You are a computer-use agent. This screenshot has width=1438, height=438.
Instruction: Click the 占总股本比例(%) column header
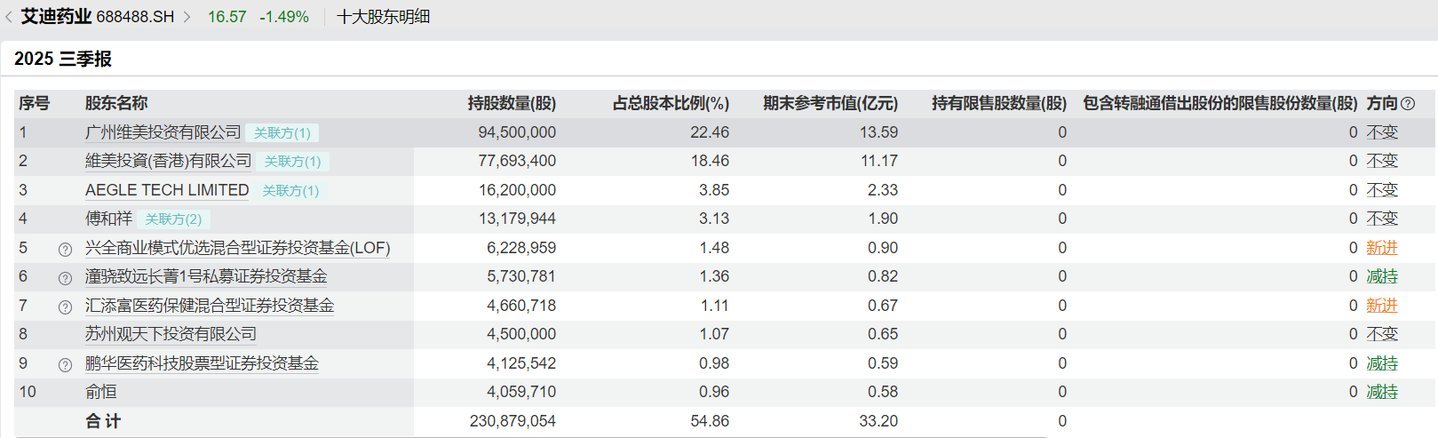click(x=671, y=103)
